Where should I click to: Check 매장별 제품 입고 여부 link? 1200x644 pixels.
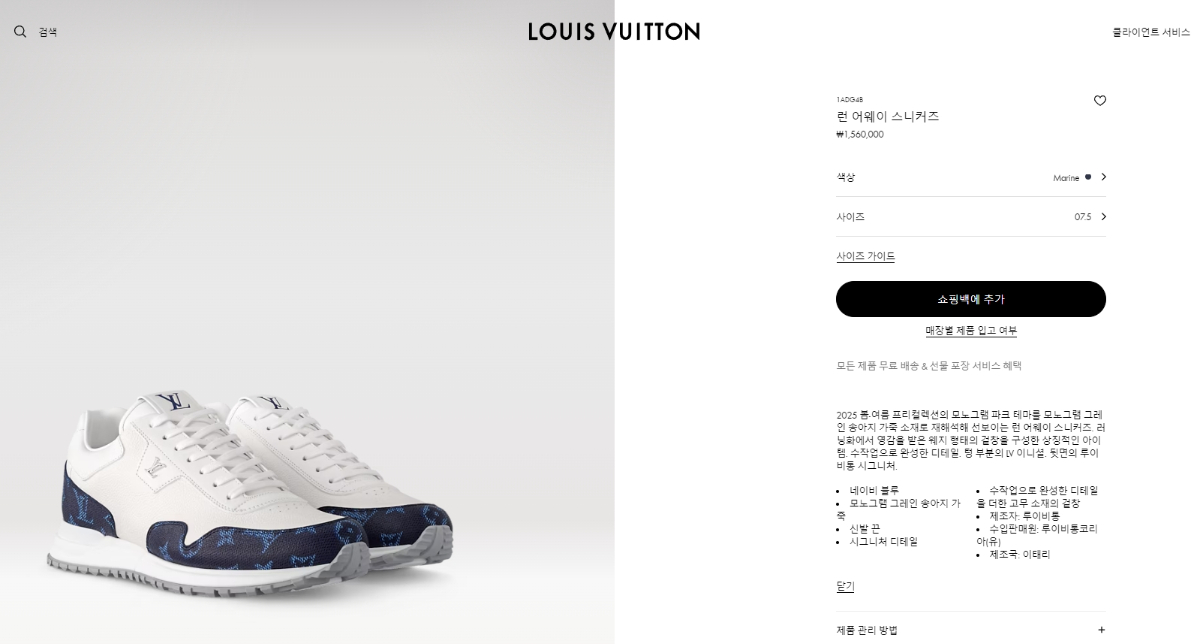[x=971, y=331]
